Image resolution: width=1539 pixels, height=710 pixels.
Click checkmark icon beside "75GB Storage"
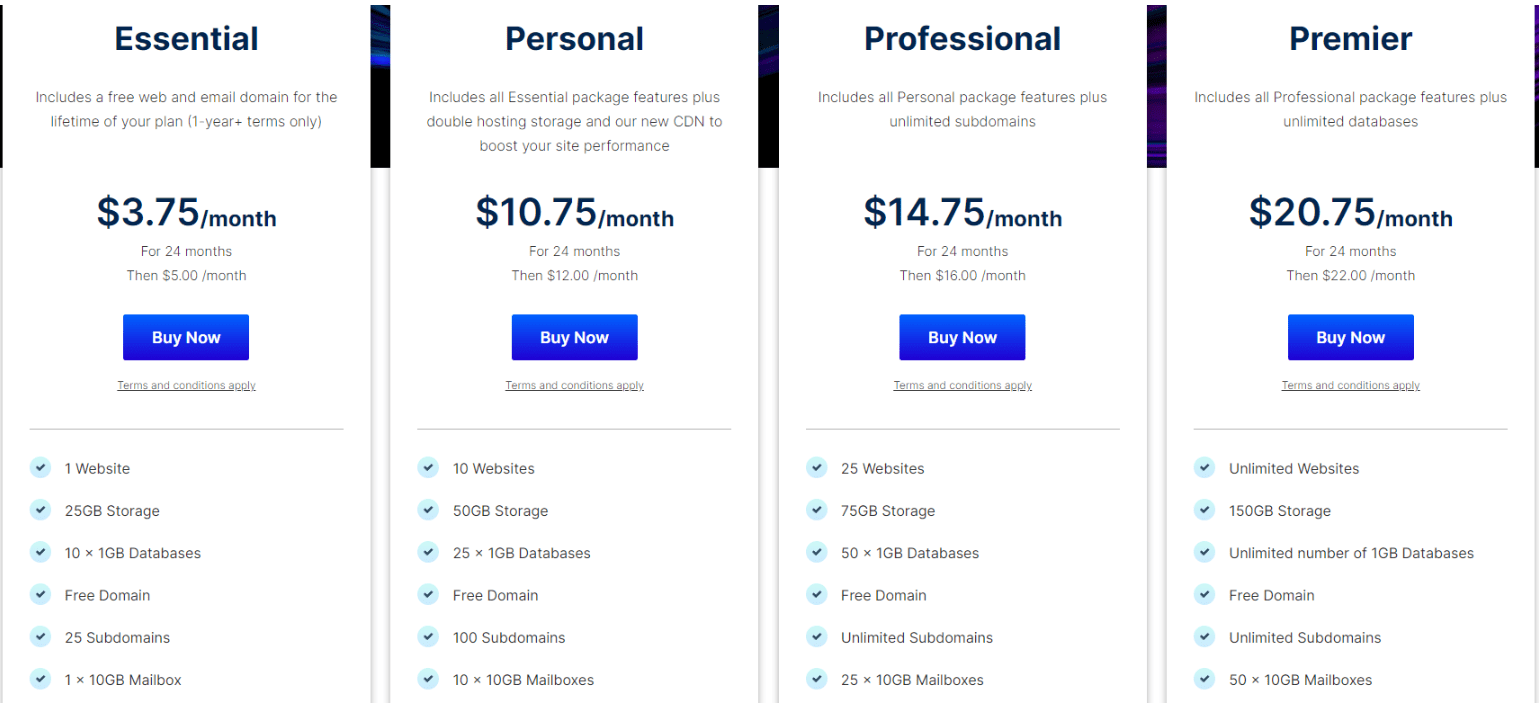click(816, 510)
